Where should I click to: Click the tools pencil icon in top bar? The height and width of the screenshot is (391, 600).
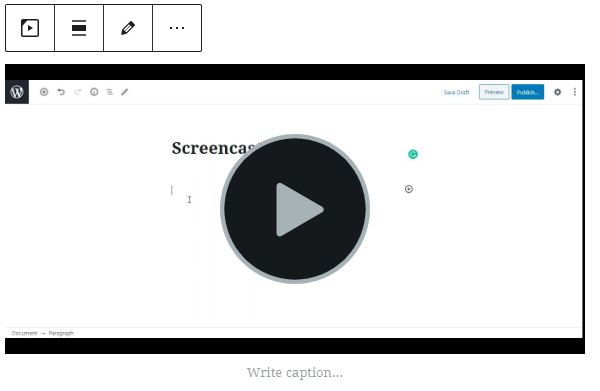(125, 92)
